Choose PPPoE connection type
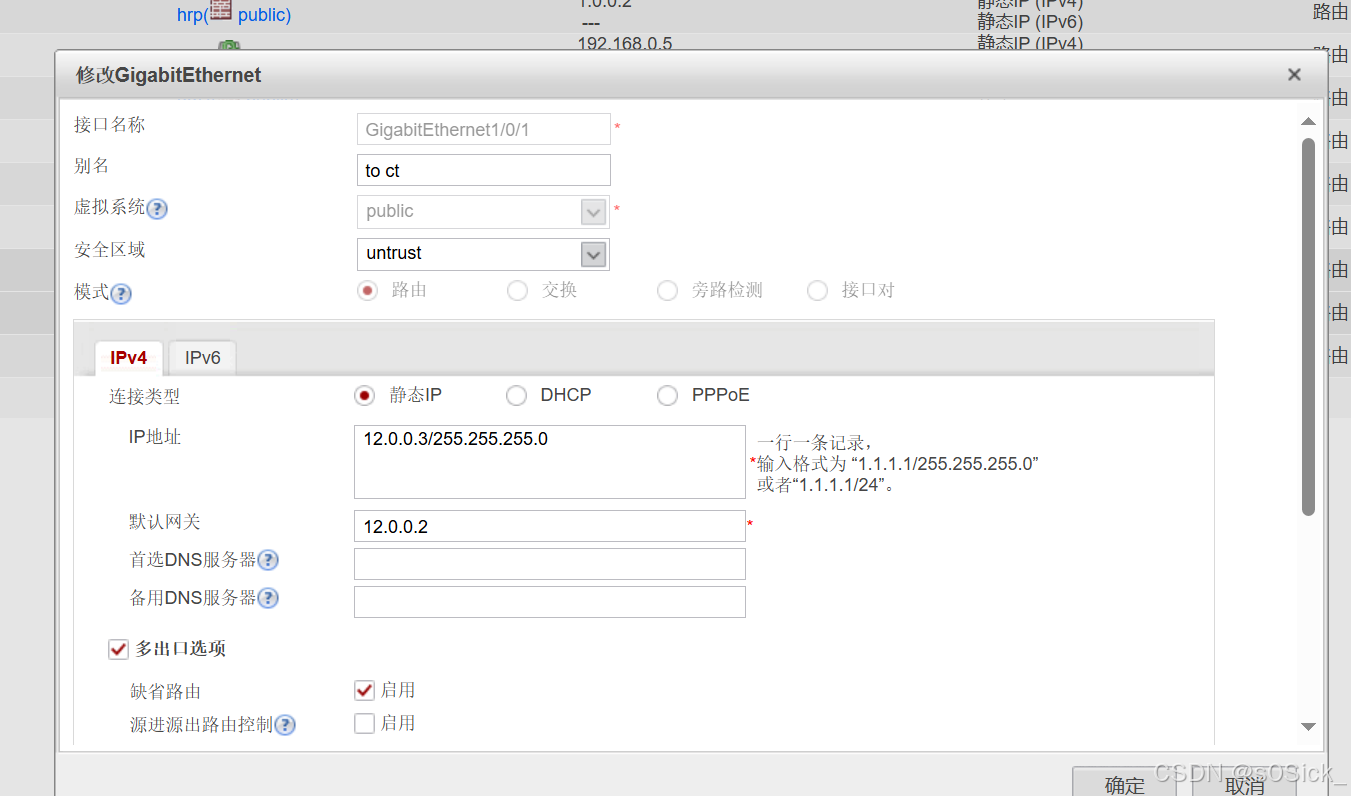 [667, 396]
